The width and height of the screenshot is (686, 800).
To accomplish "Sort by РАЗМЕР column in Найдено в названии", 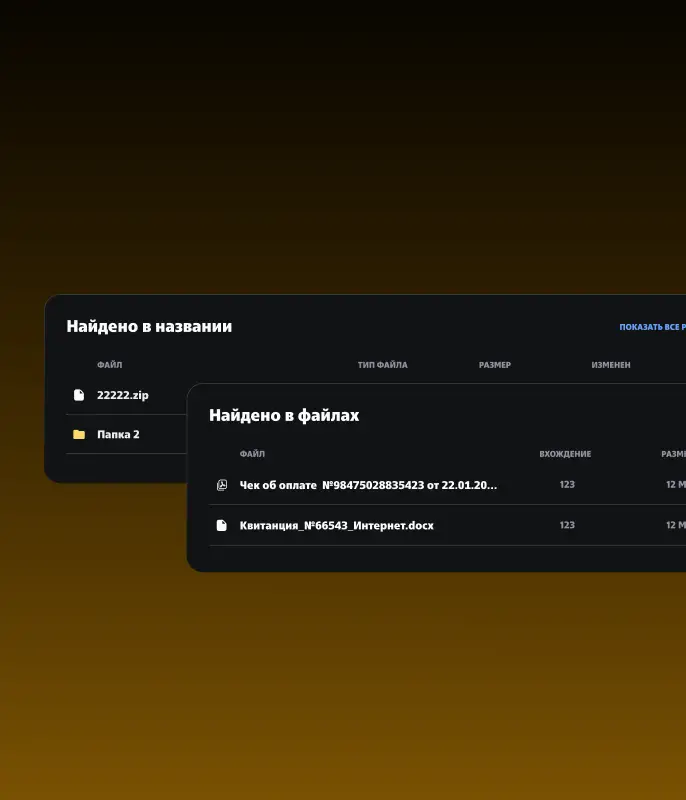I will point(495,365).
